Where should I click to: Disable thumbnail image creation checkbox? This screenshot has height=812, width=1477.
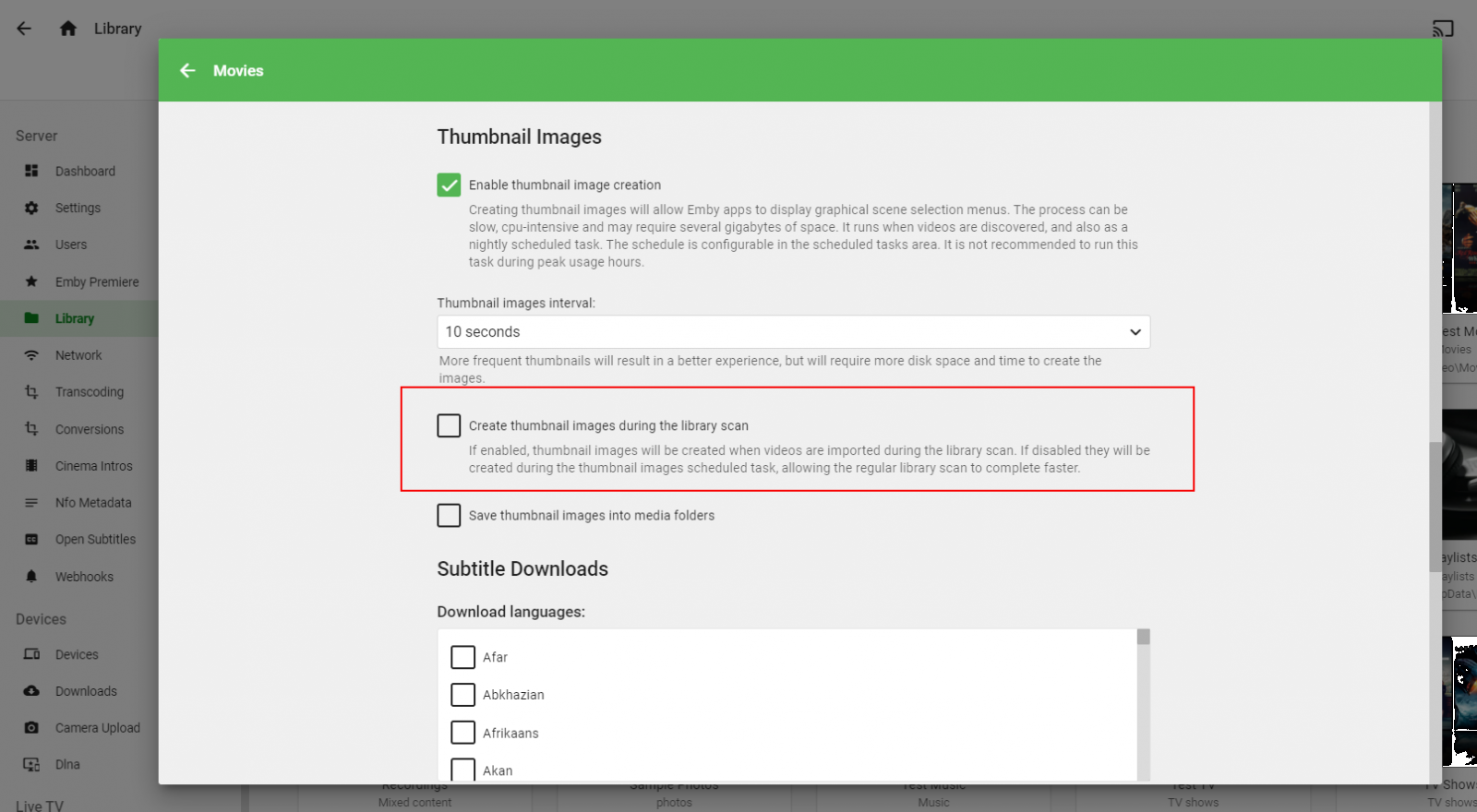449,185
